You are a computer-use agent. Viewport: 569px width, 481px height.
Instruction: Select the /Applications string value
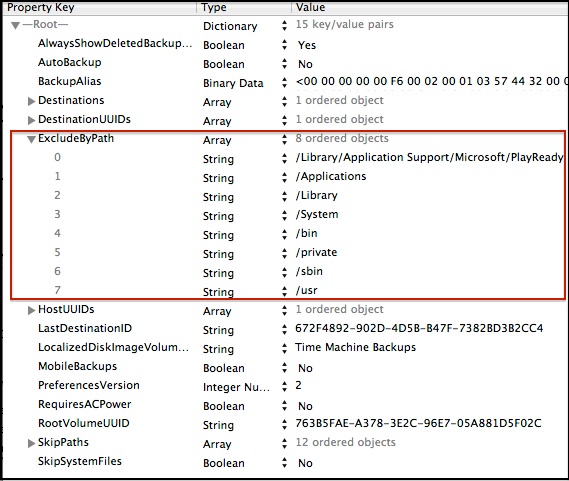coord(331,176)
